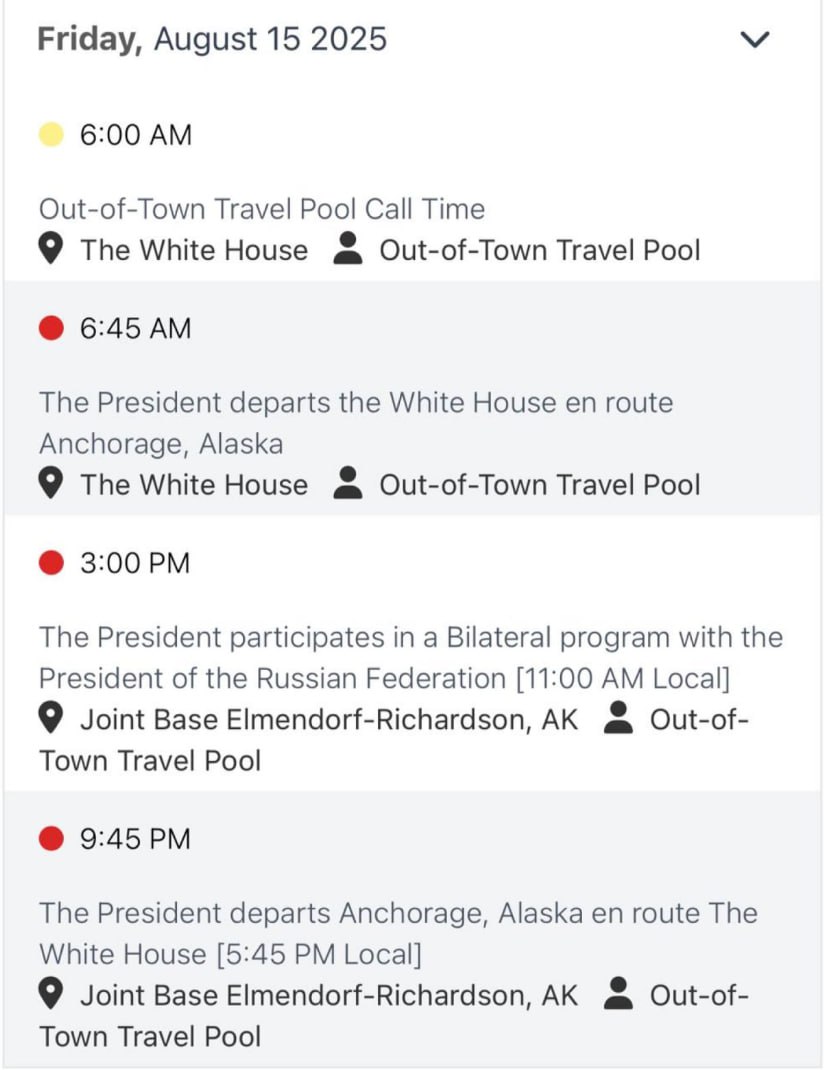The image size is (839, 1070).
Task: Click the 3:00 PM time label
Action: click(135, 564)
